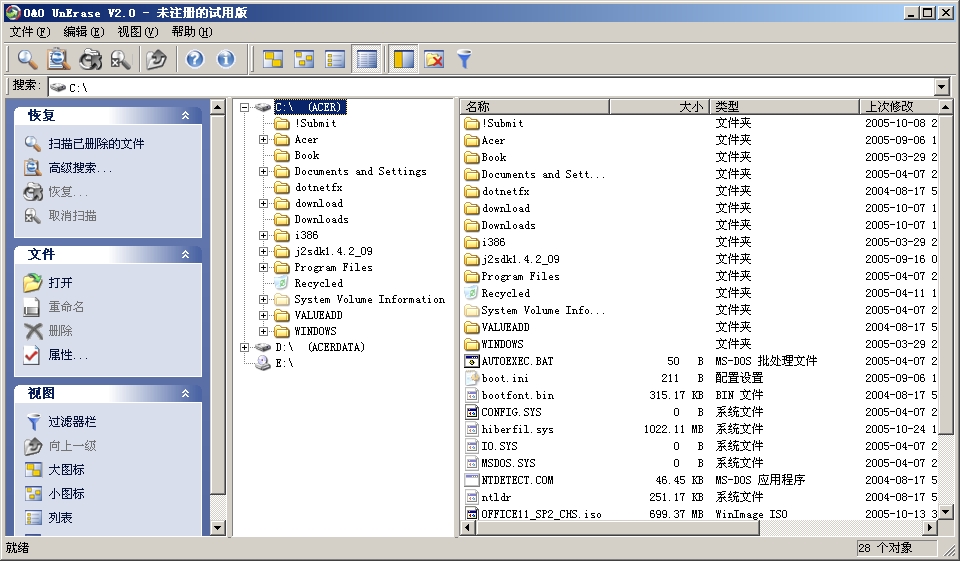Select the E:\ drive in the tree

(x=284, y=363)
